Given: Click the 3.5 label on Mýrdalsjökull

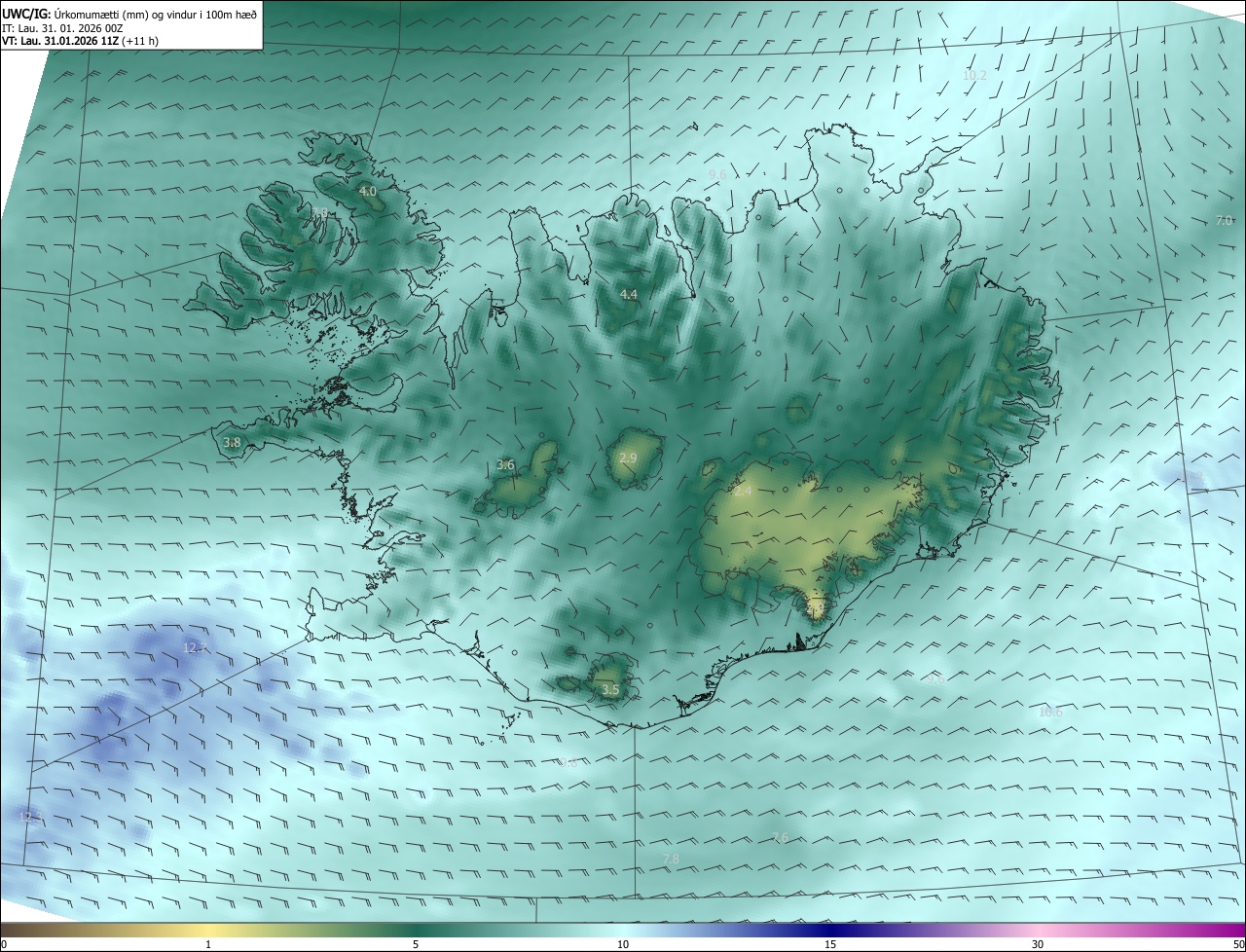Looking at the screenshot, I should pos(610,689).
